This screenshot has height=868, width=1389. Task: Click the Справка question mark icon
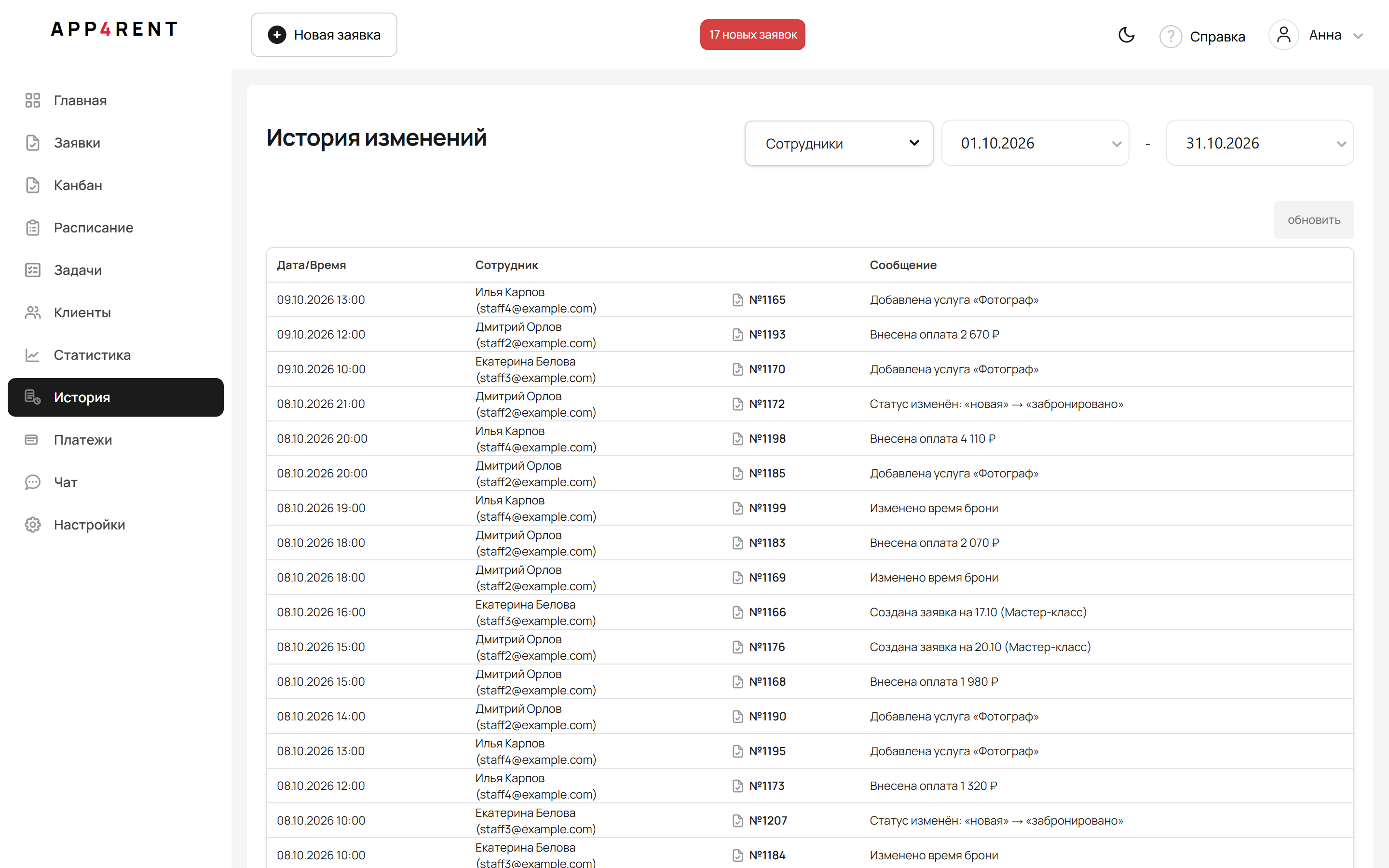tap(1171, 36)
